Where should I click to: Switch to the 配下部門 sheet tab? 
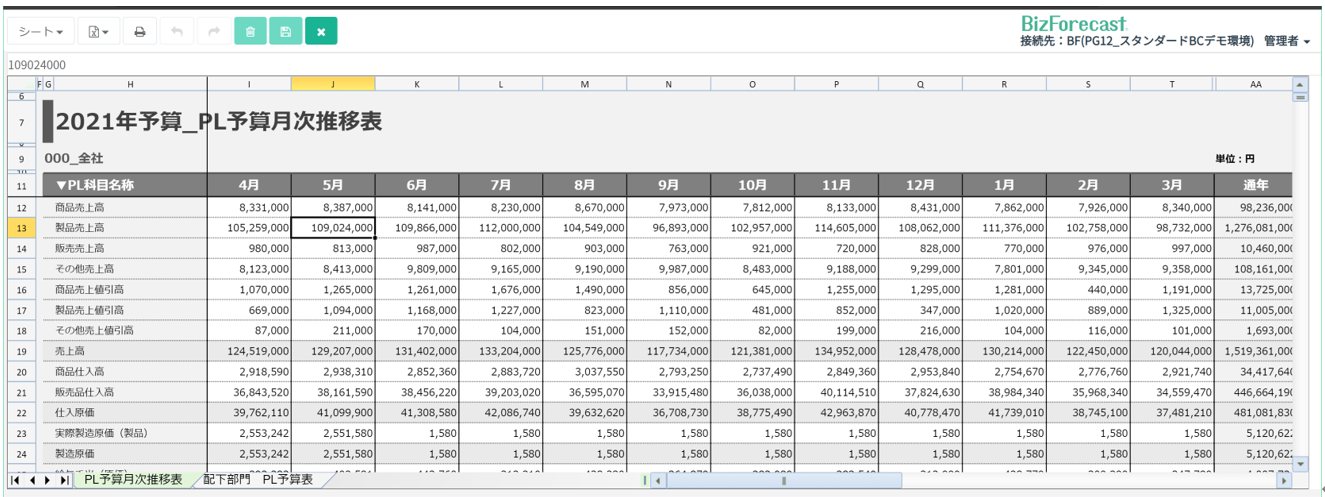(226, 480)
